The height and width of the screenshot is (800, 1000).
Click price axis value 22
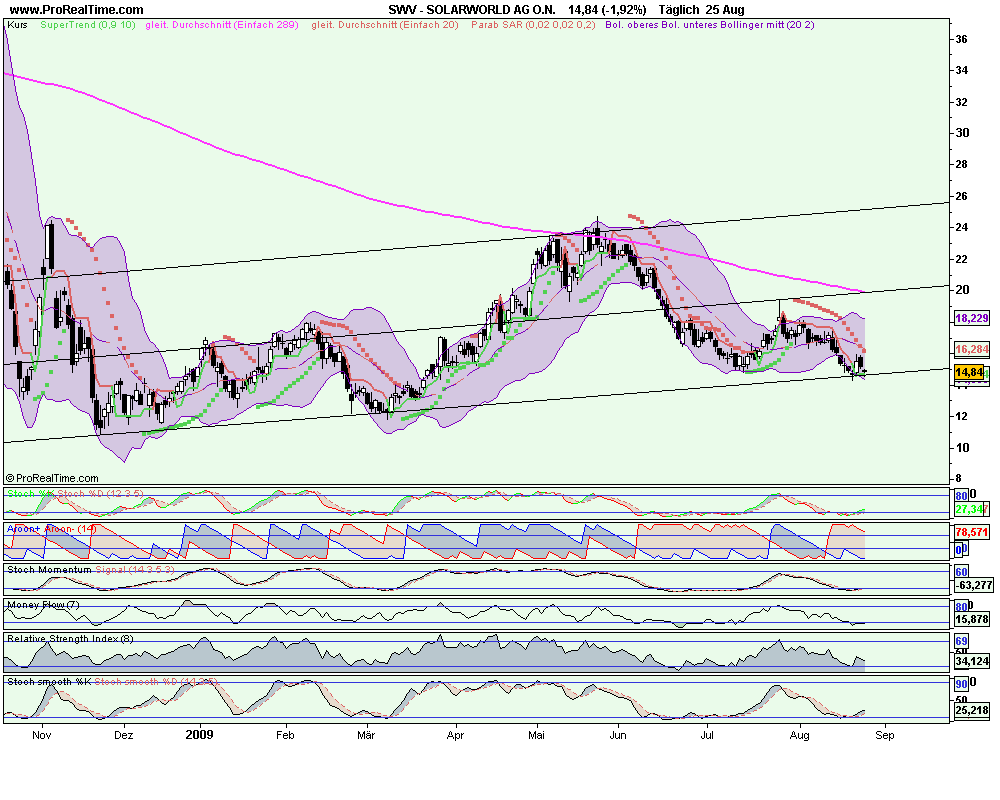(962, 259)
